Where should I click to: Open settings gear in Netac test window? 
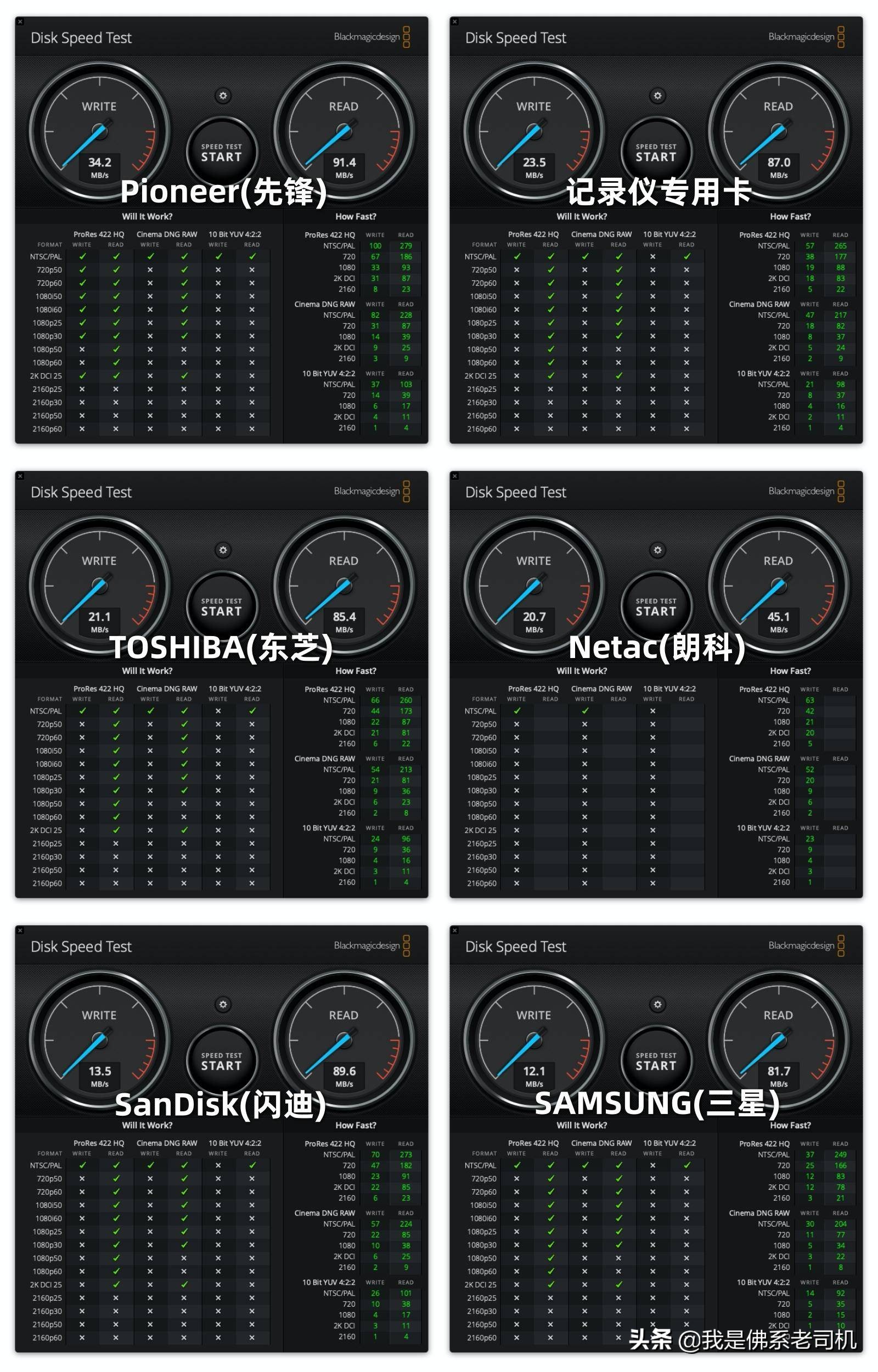click(657, 549)
